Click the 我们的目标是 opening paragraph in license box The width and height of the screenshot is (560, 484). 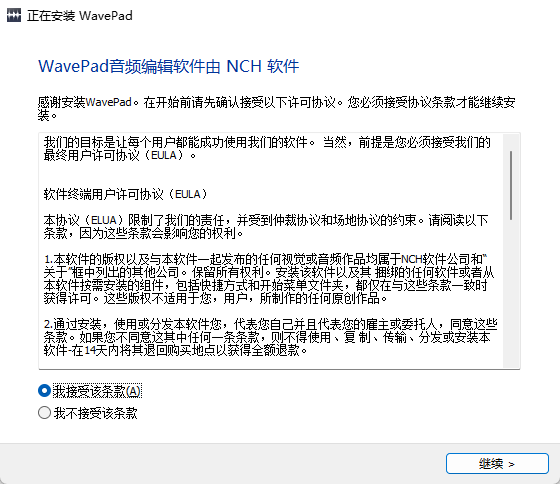click(x=267, y=149)
